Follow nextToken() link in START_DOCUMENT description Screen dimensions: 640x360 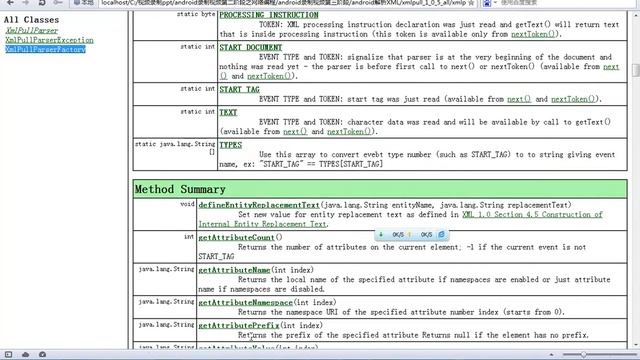[269, 76]
